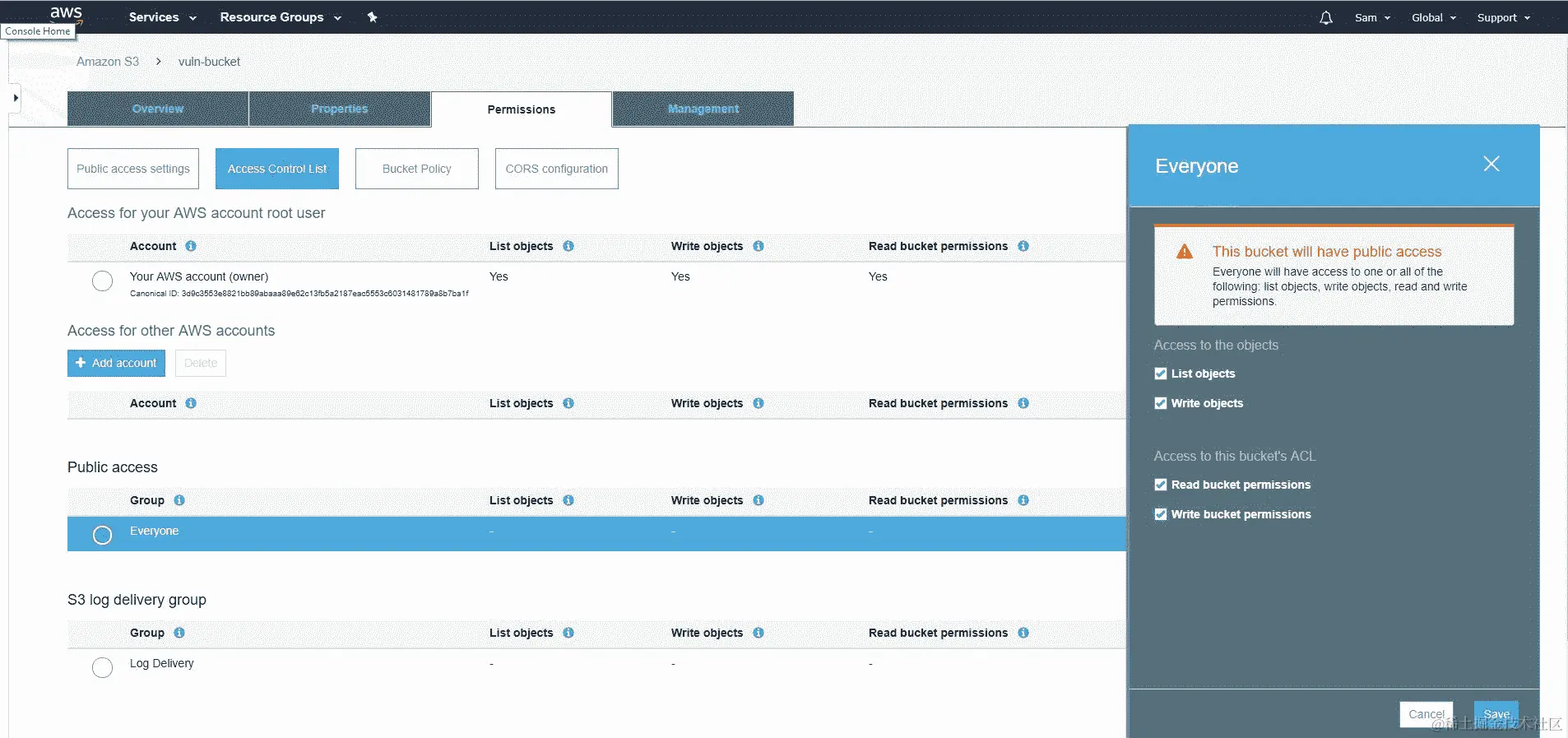This screenshot has width=1568, height=738.
Task: Expand the collapsed left sidebar arrow
Action: (16, 97)
